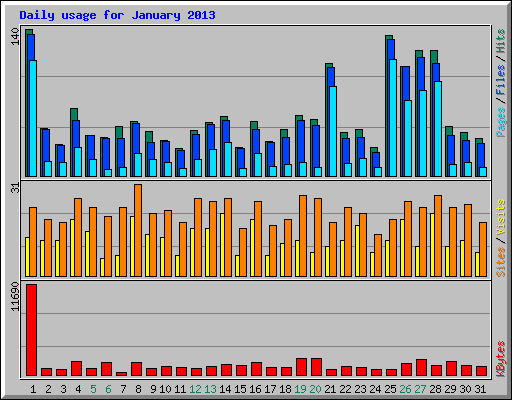Screen dimensions: 512x400
Task: Click green day label 26
Action: tap(405, 389)
